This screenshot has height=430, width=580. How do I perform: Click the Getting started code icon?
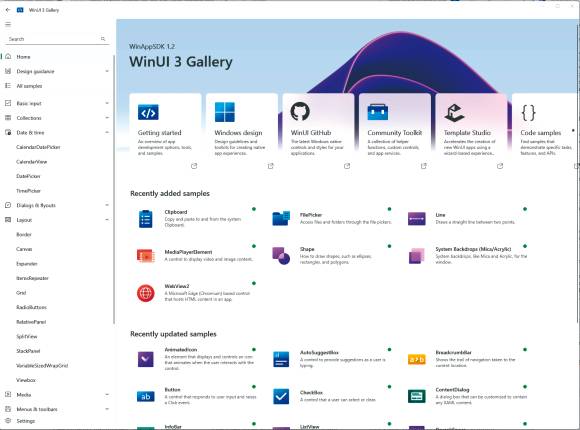pos(148,112)
